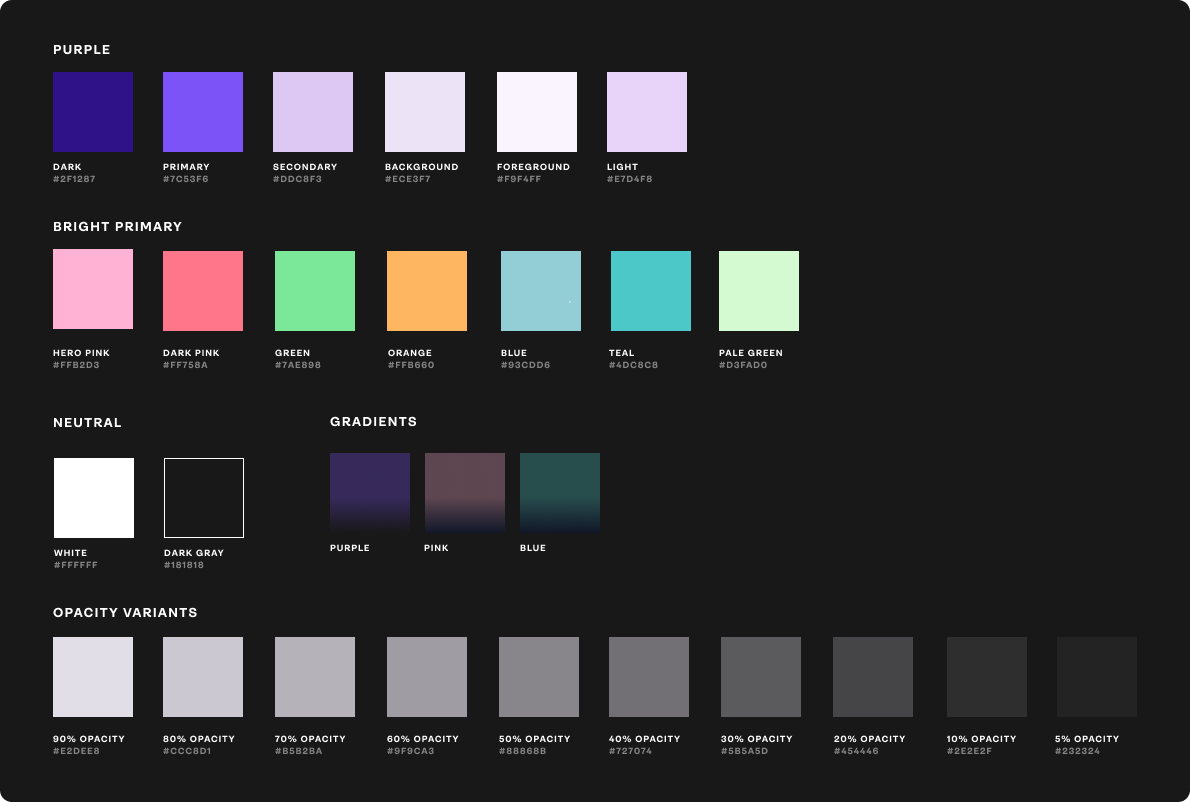This screenshot has height=802, width=1190.
Task: Pick the Orange color swatch
Action: tap(427, 291)
